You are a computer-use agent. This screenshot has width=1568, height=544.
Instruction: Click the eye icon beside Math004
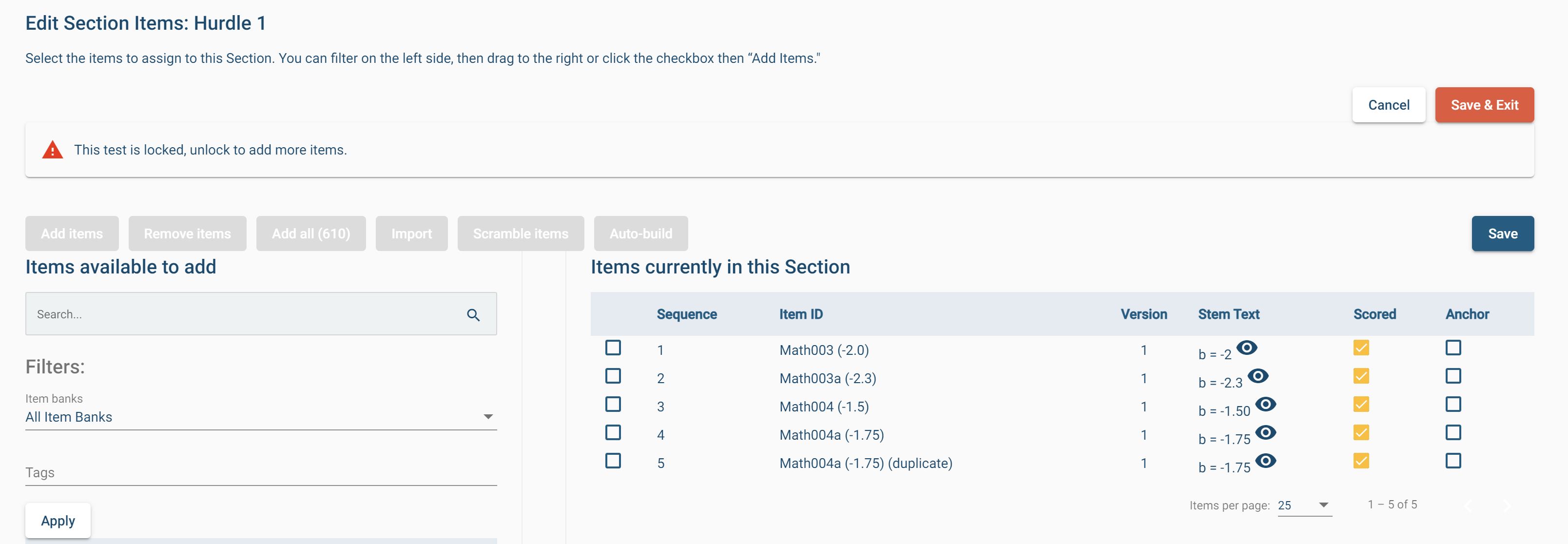tap(1267, 404)
